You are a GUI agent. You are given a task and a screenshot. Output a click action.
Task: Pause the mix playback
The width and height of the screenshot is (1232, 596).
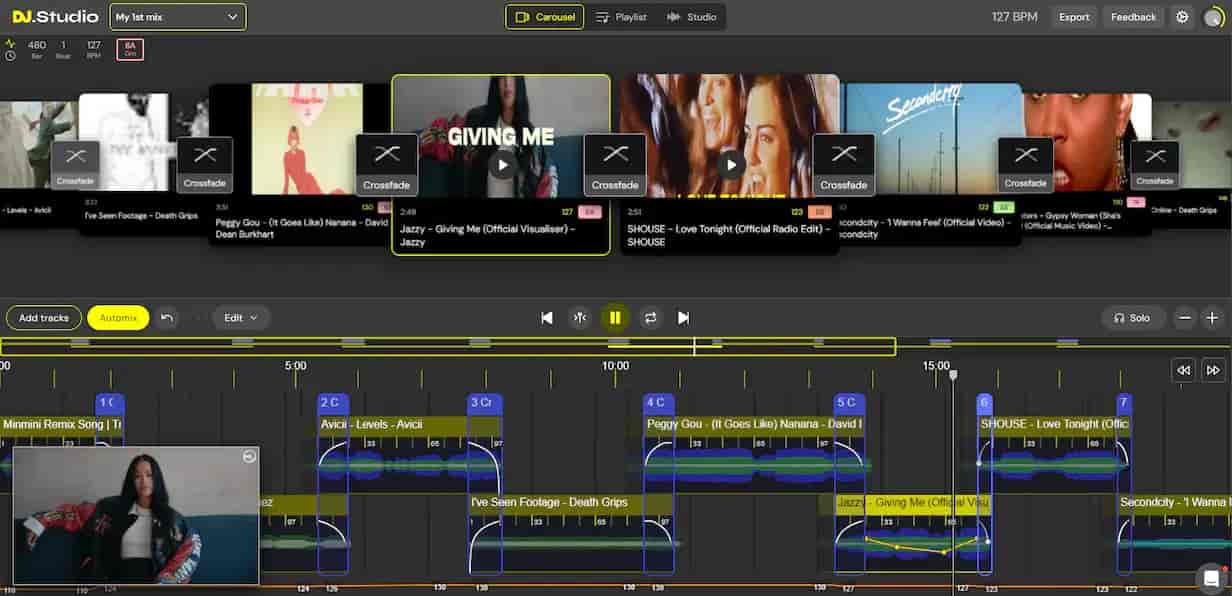click(615, 317)
